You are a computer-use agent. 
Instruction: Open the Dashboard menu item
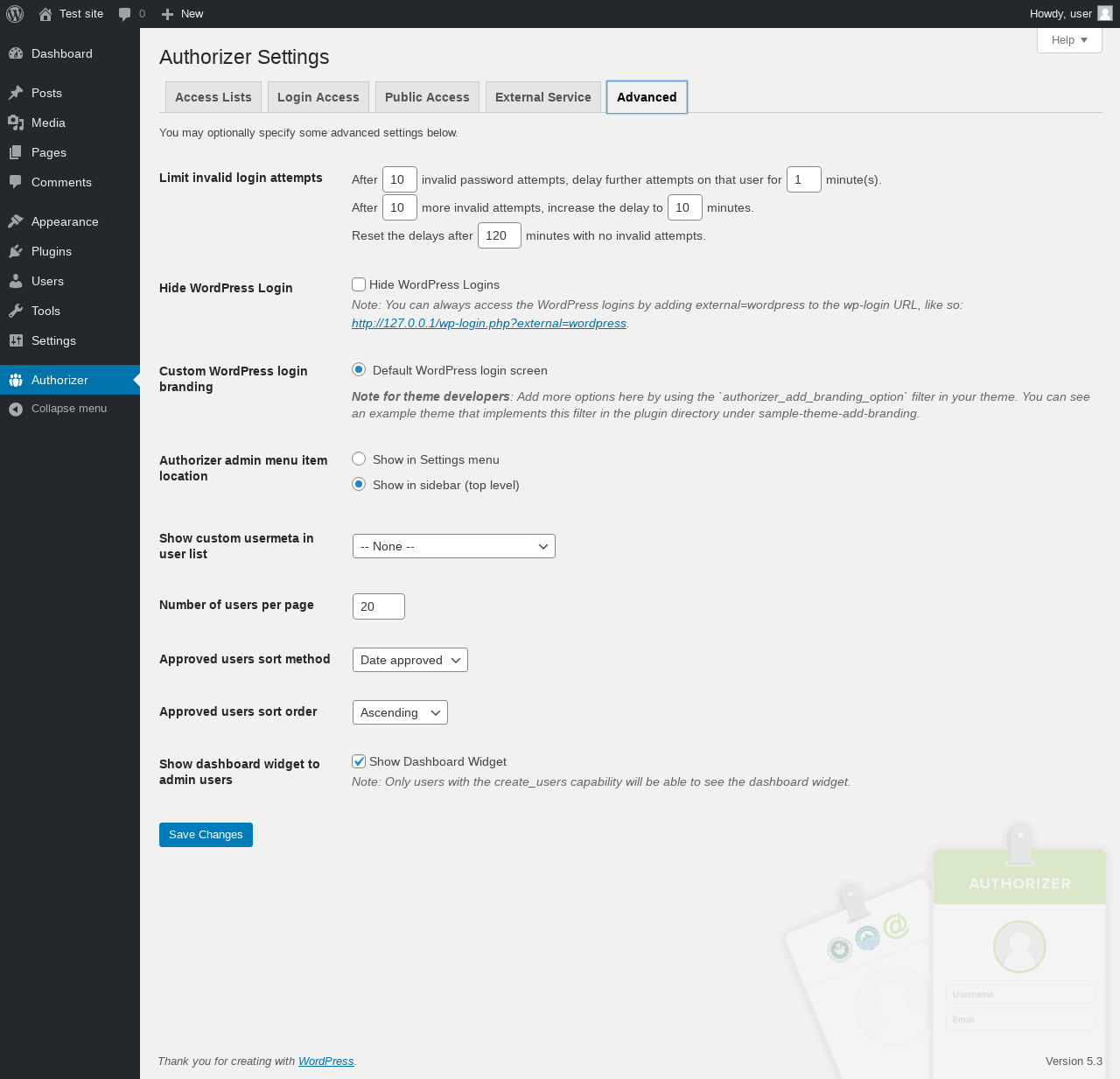point(70,53)
